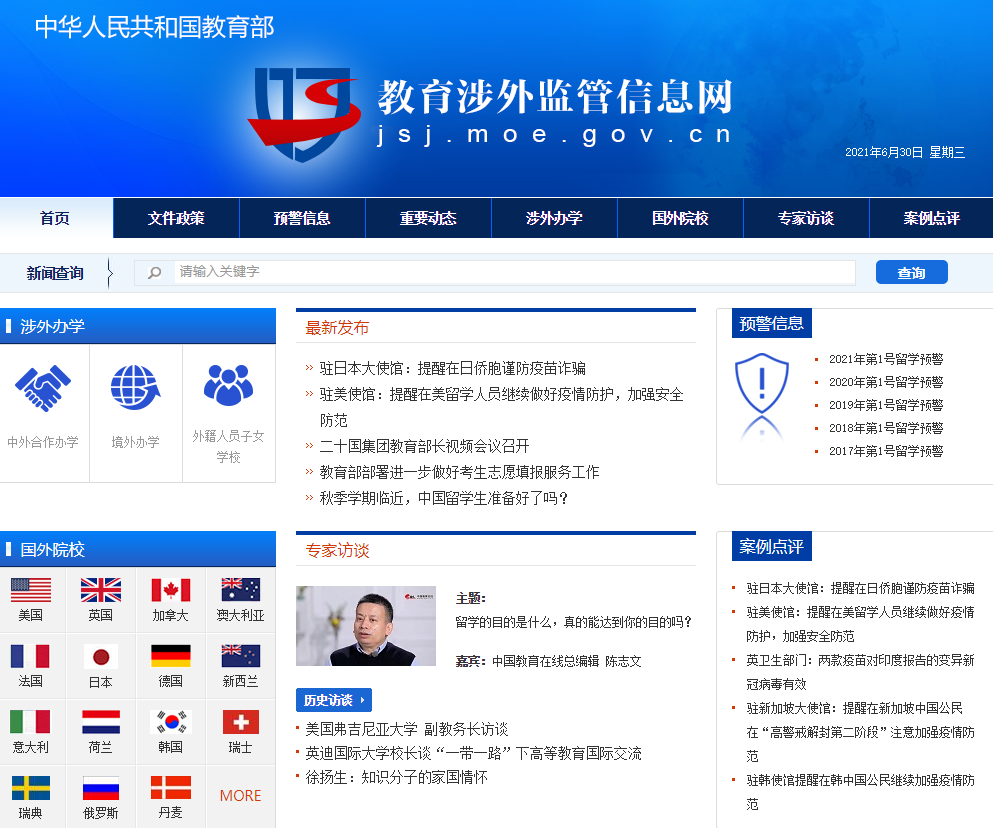Click the 涉外办学 left panel header
The width and height of the screenshot is (993, 828).
(137, 326)
